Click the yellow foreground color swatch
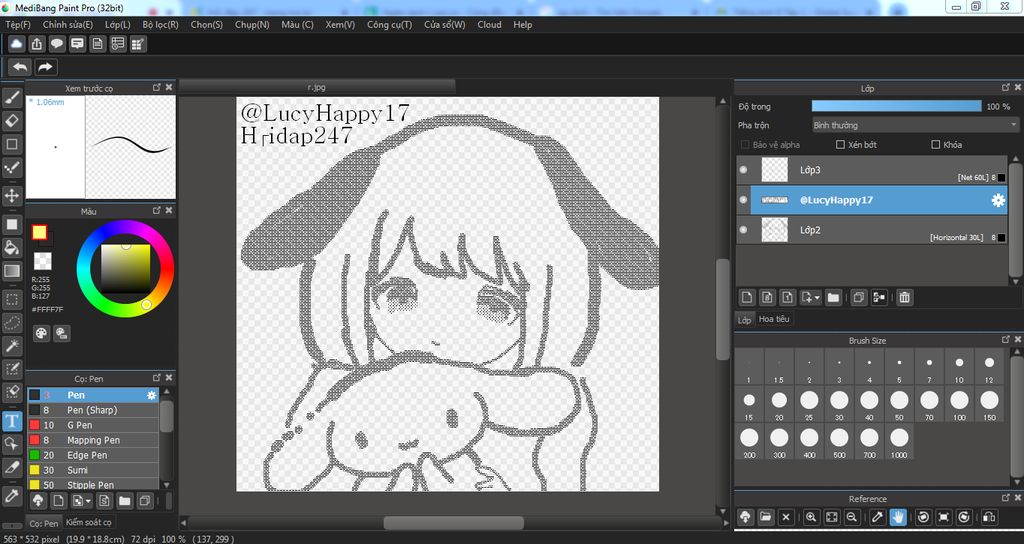 (39, 232)
